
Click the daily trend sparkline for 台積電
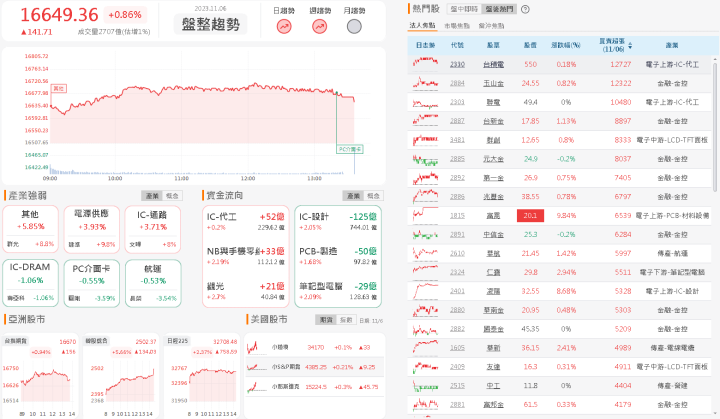pos(425,64)
